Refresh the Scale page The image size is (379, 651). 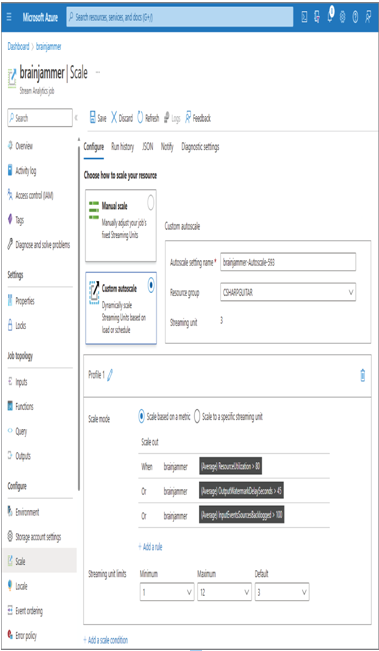point(148,118)
